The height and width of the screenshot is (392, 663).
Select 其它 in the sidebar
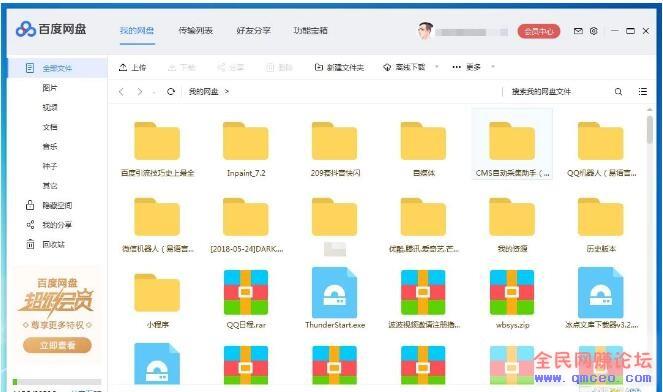point(50,185)
